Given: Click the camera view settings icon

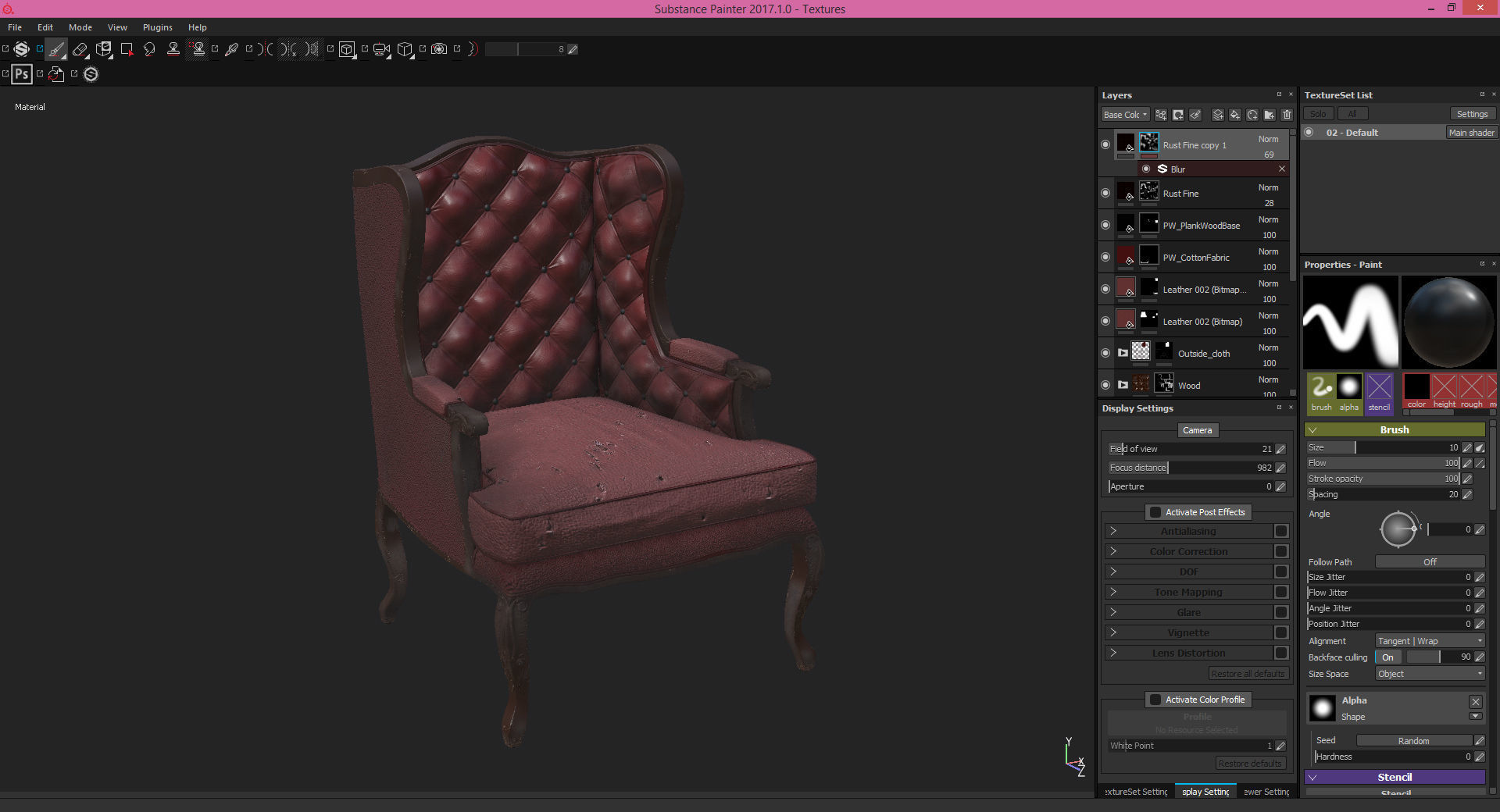Looking at the screenshot, I should (x=381, y=50).
